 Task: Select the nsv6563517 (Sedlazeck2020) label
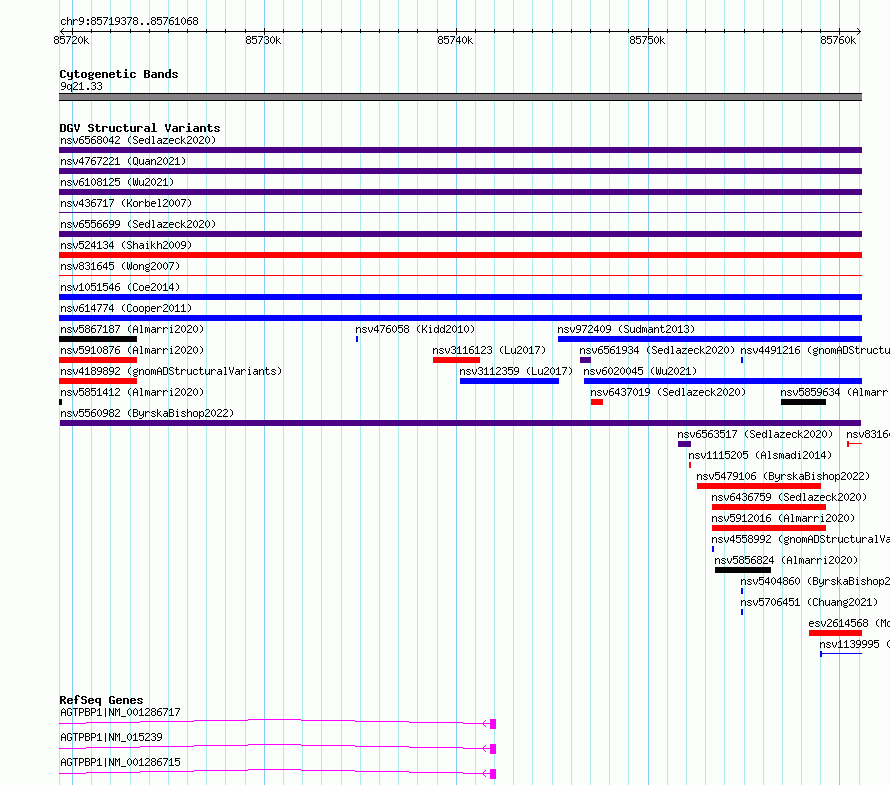[x=755, y=434]
